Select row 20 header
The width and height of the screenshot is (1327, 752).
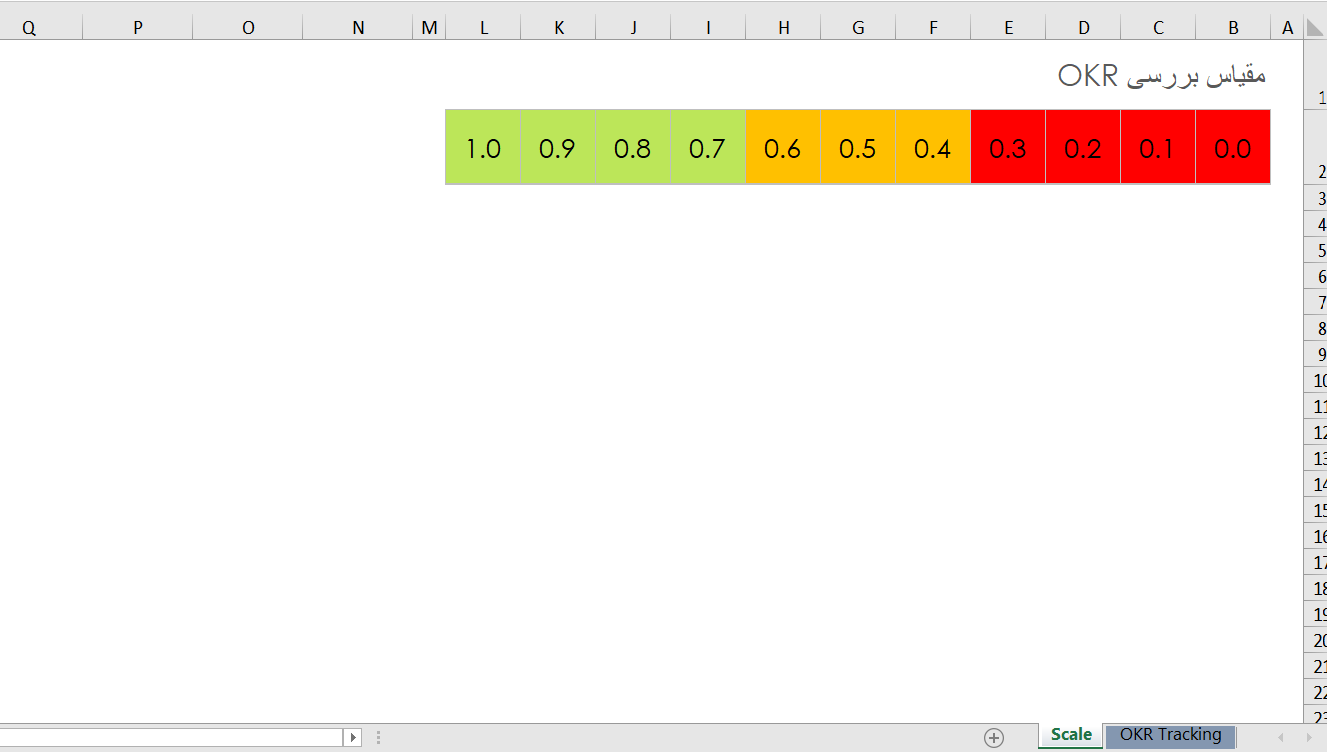(1316, 641)
